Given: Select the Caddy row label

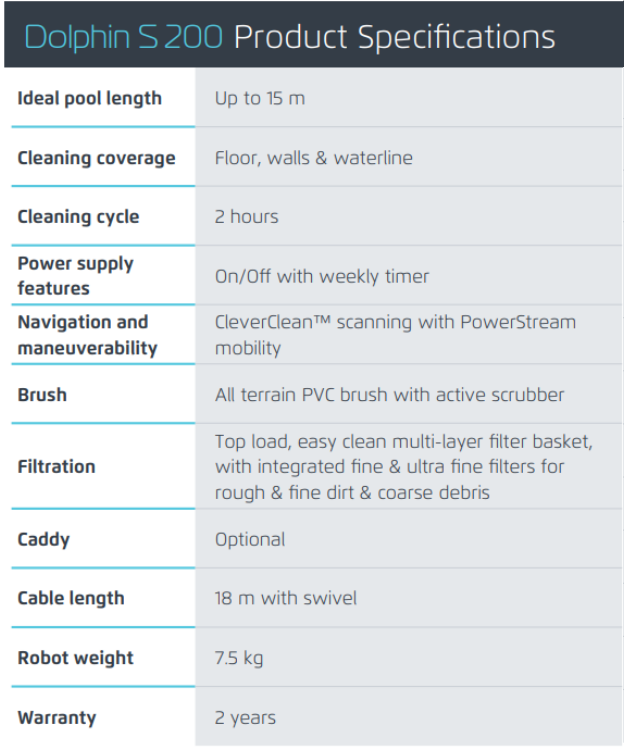Looking at the screenshot, I should (43, 539).
